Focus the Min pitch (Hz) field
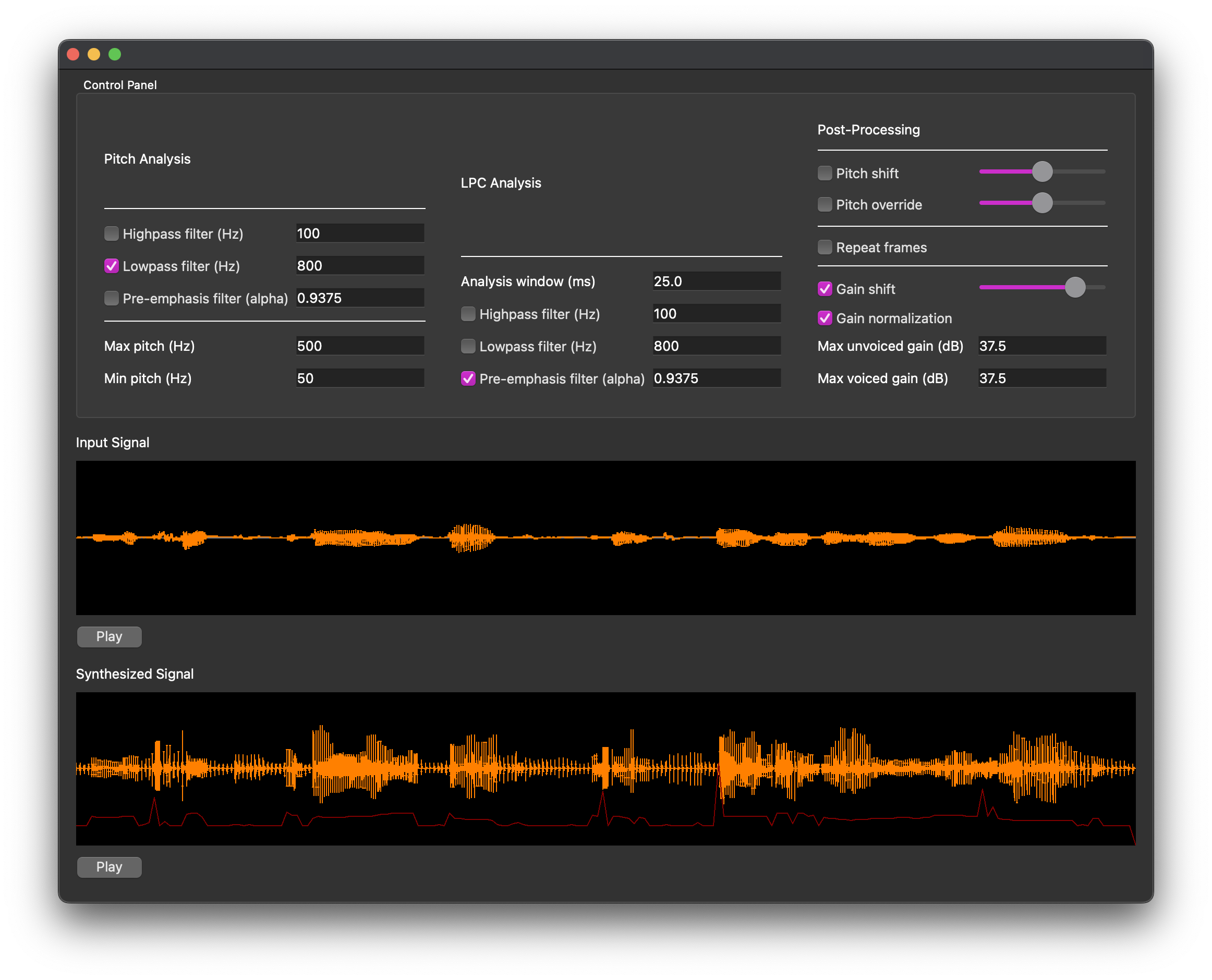 [x=360, y=377]
